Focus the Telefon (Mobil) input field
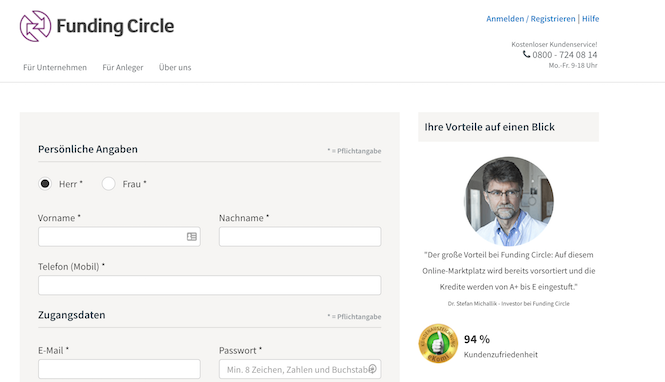Image resolution: width=665 pixels, height=382 pixels. [210, 285]
